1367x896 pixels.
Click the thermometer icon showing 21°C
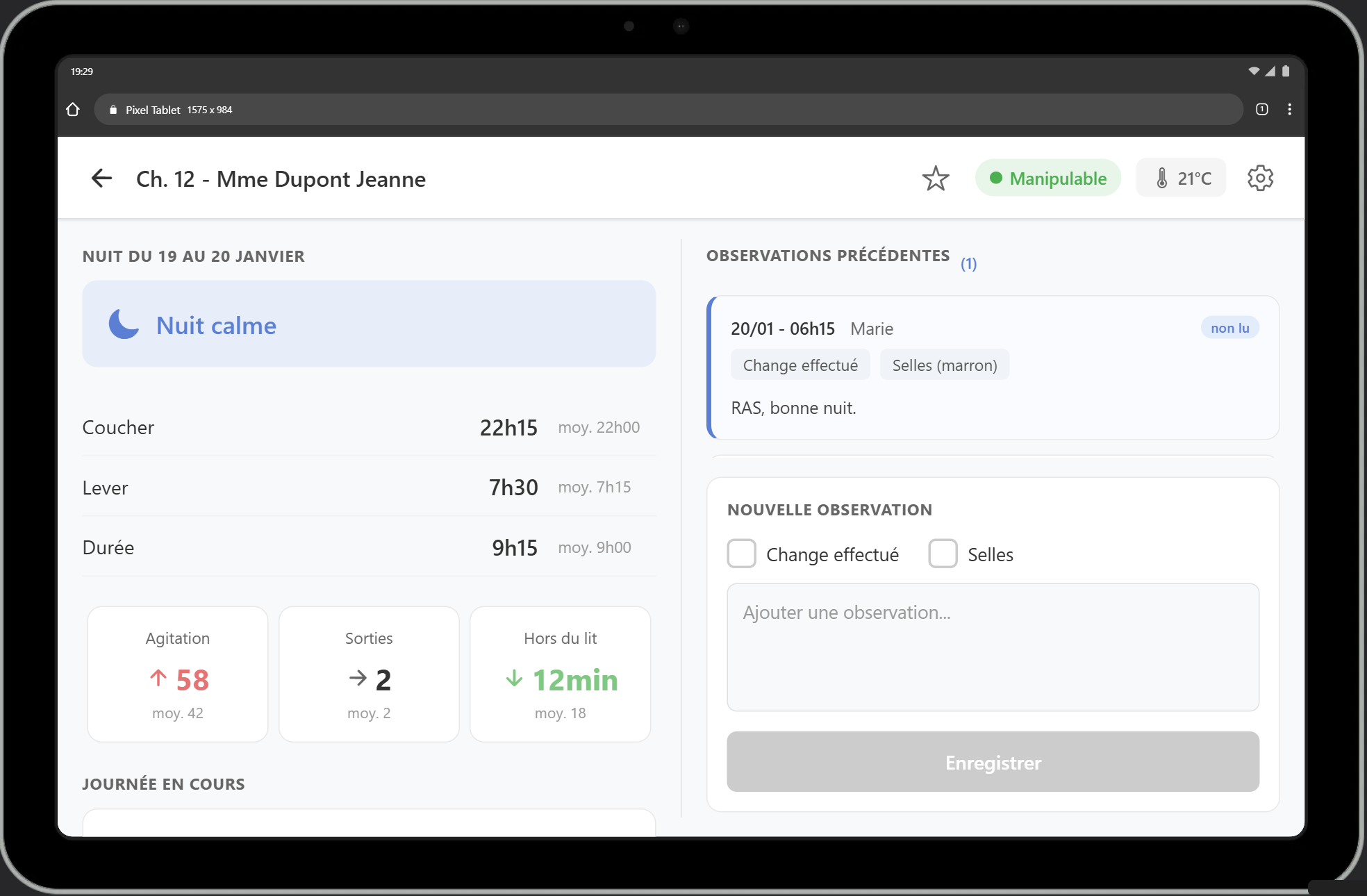click(1163, 178)
